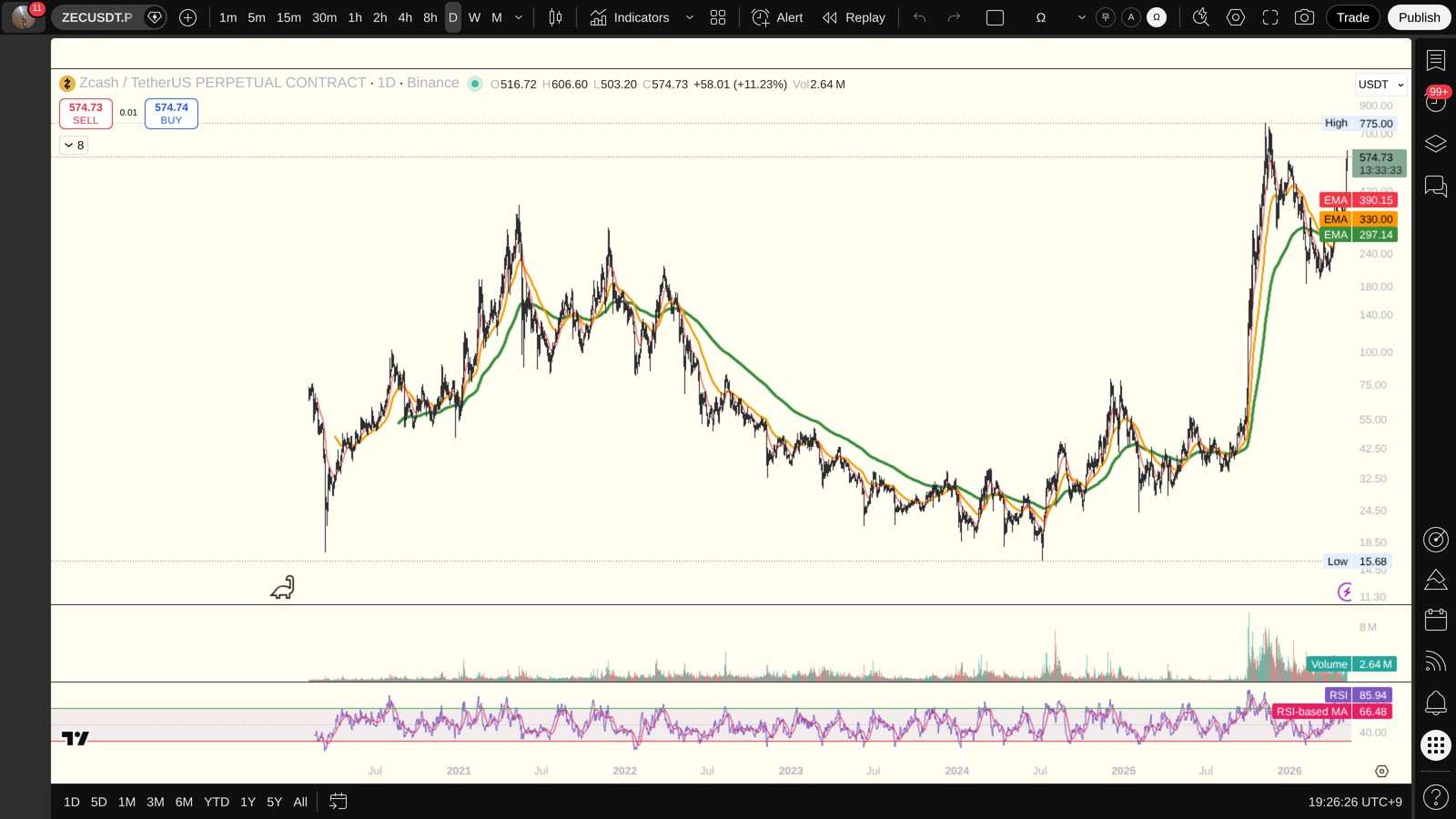This screenshot has height=819, width=1456.
Task: Select the D daily timeframe
Action: 452,17
